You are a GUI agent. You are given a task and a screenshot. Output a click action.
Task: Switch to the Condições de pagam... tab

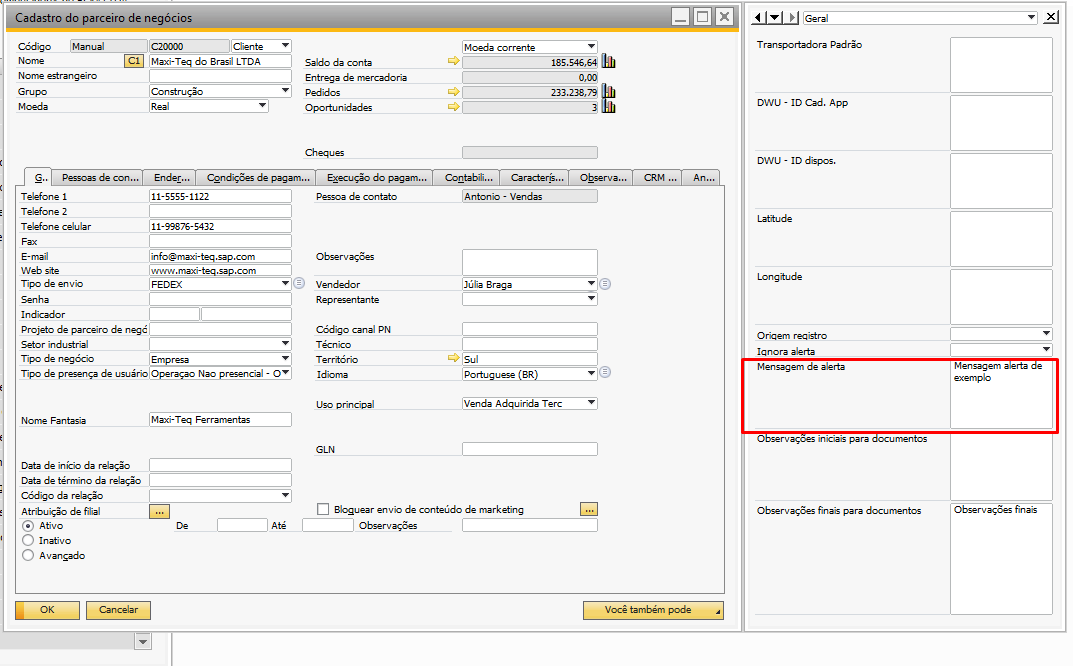tap(257, 178)
